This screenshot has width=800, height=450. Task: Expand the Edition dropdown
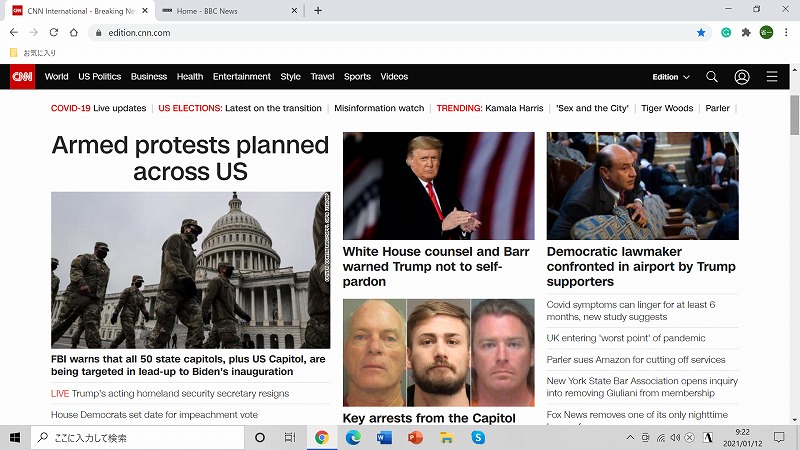click(671, 77)
